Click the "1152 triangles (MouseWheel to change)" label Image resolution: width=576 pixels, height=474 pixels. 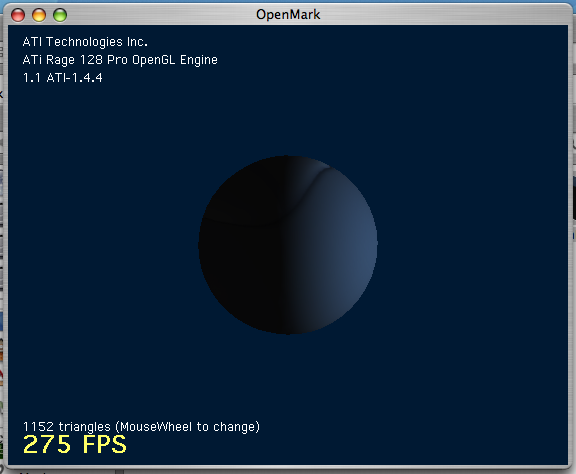coord(141,427)
